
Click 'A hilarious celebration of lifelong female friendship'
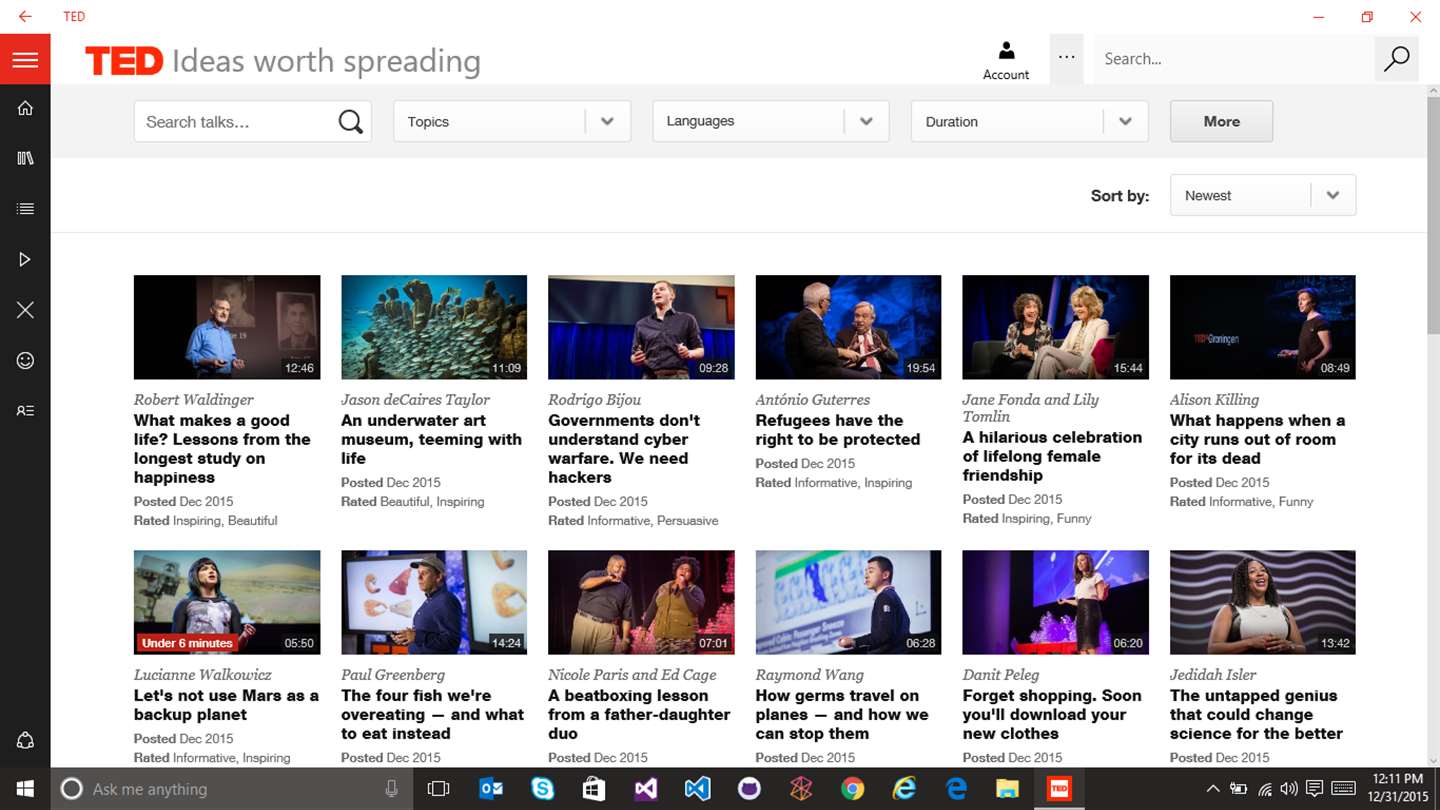tap(1052, 456)
